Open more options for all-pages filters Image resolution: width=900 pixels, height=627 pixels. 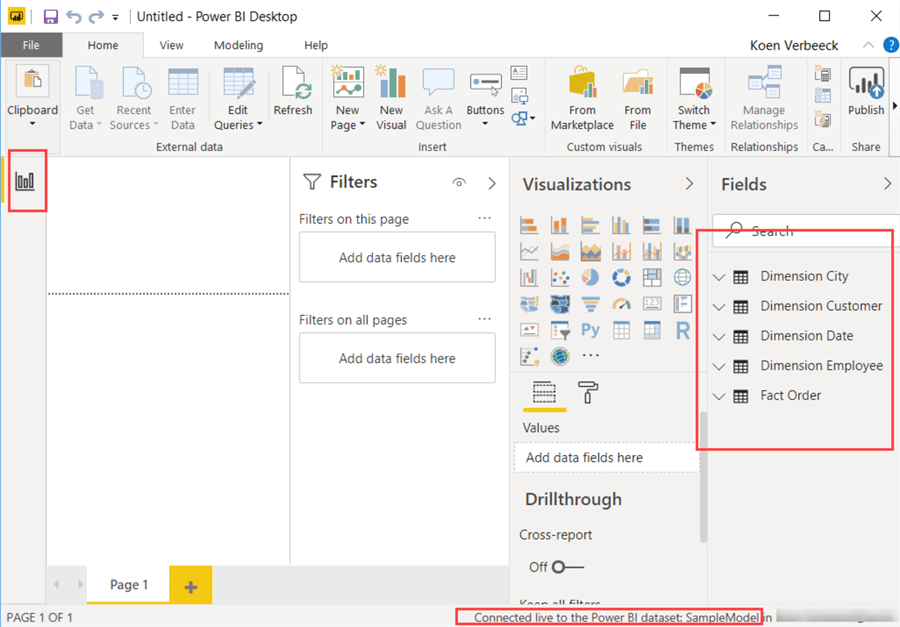click(484, 319)
